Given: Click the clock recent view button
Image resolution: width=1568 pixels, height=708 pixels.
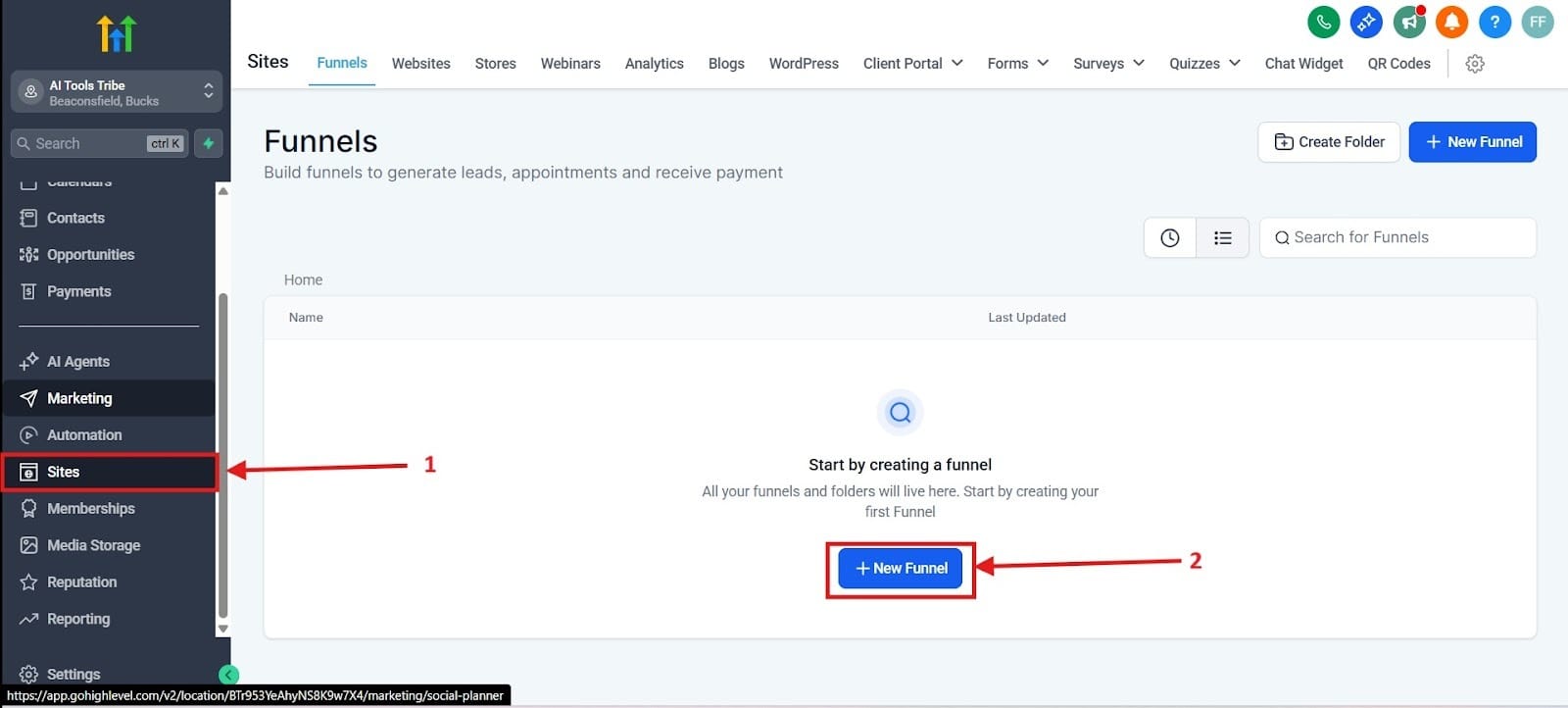Looking at the screenshot, I should [1170, 237].
